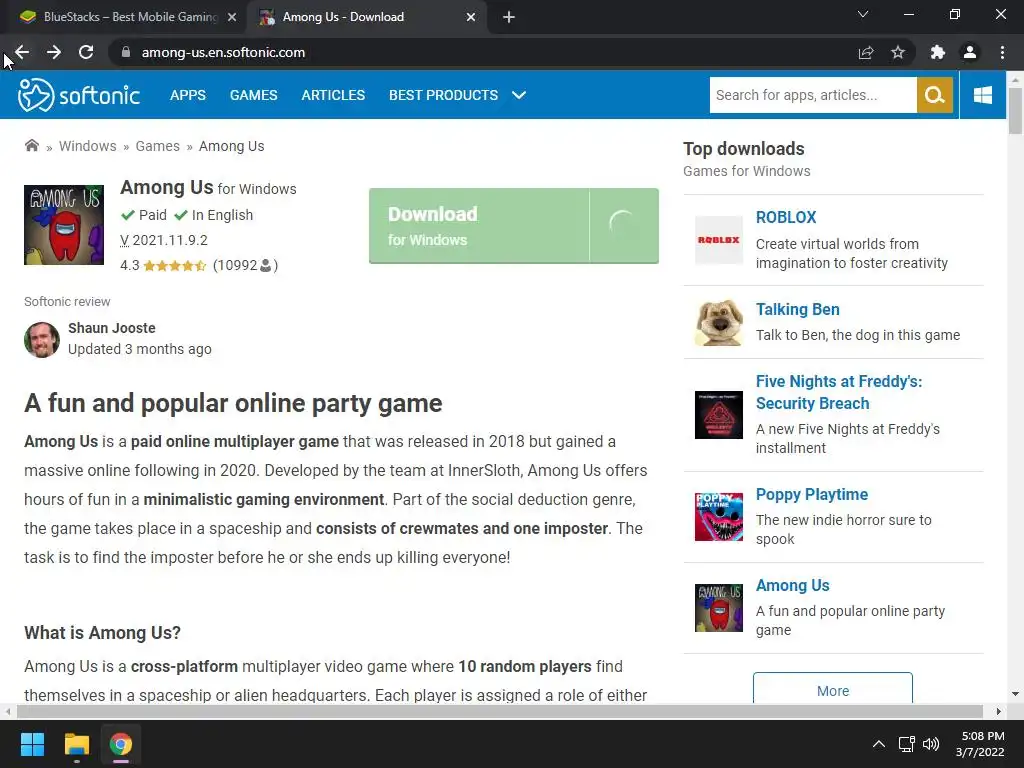The height and width of the screenshot is (768, 1024).
Task: Open the Poppy Playtime thumbnail
Action: [x=718, y=517]
